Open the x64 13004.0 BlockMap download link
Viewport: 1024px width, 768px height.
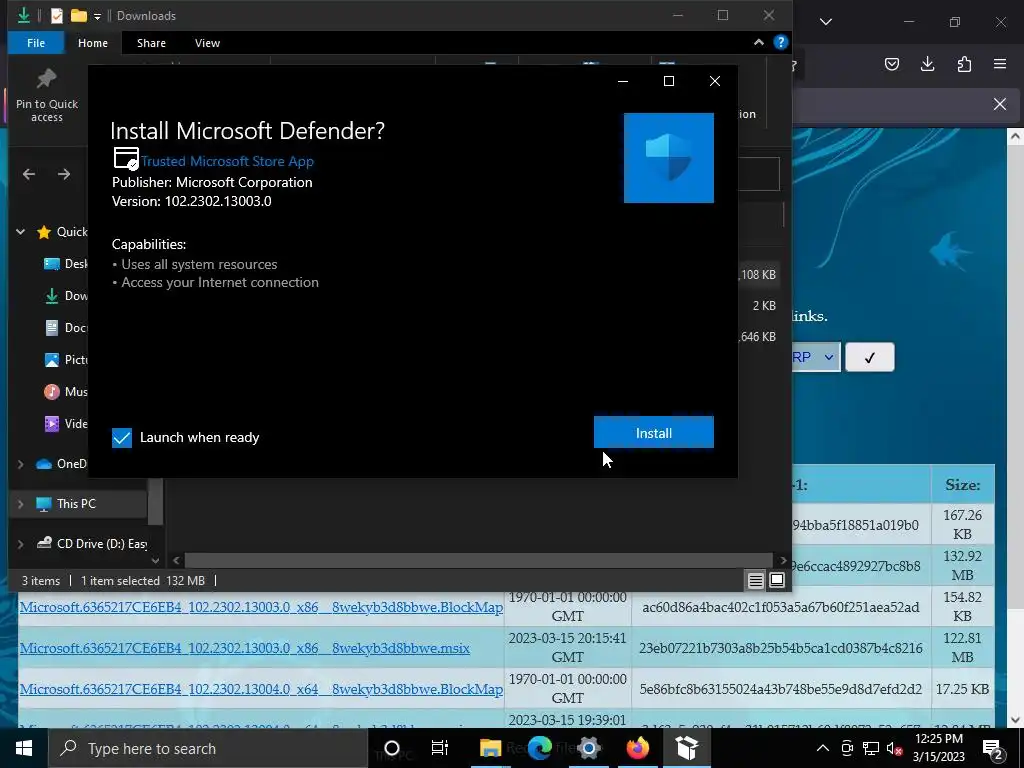[x=261, y=689]
